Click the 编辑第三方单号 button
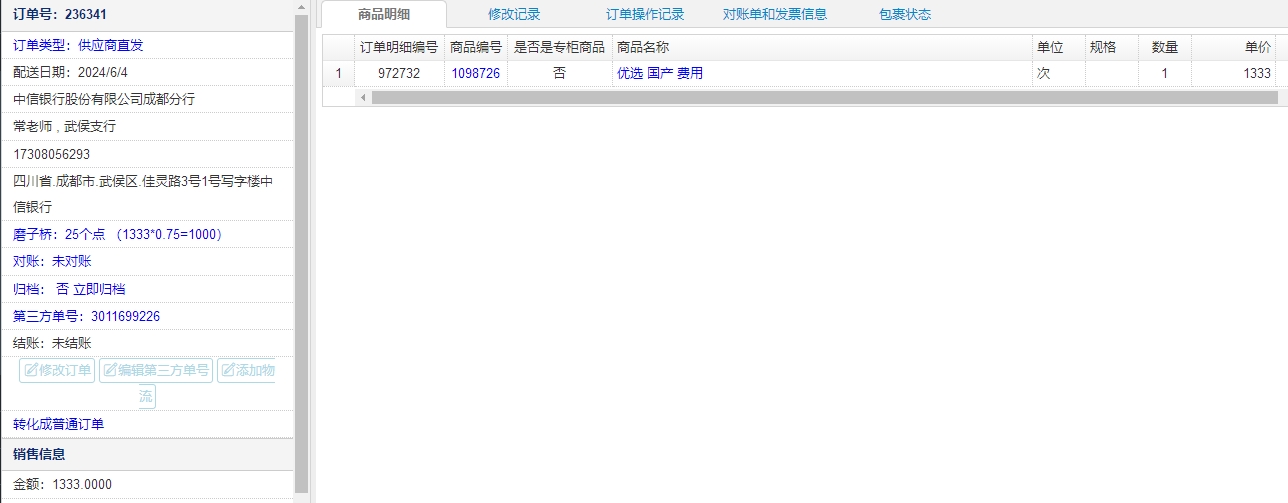1288x503 pixels. point(156,371)
